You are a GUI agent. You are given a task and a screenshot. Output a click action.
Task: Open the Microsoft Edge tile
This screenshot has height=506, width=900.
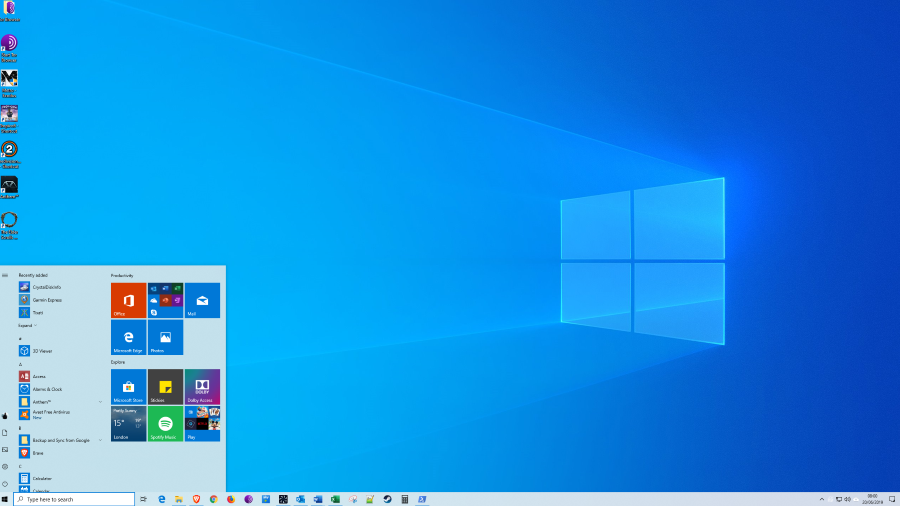(x=129, y=337)
